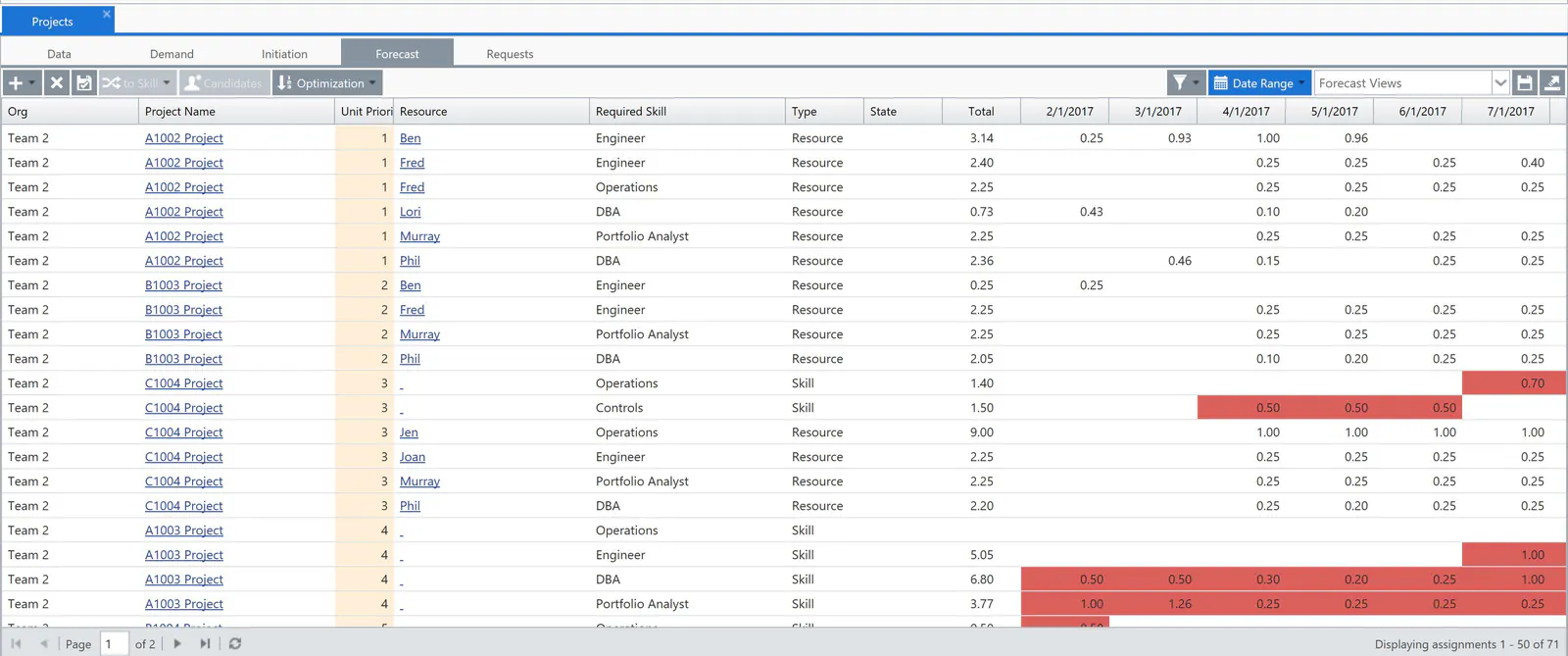Click the Total column header

coord(981,112)
